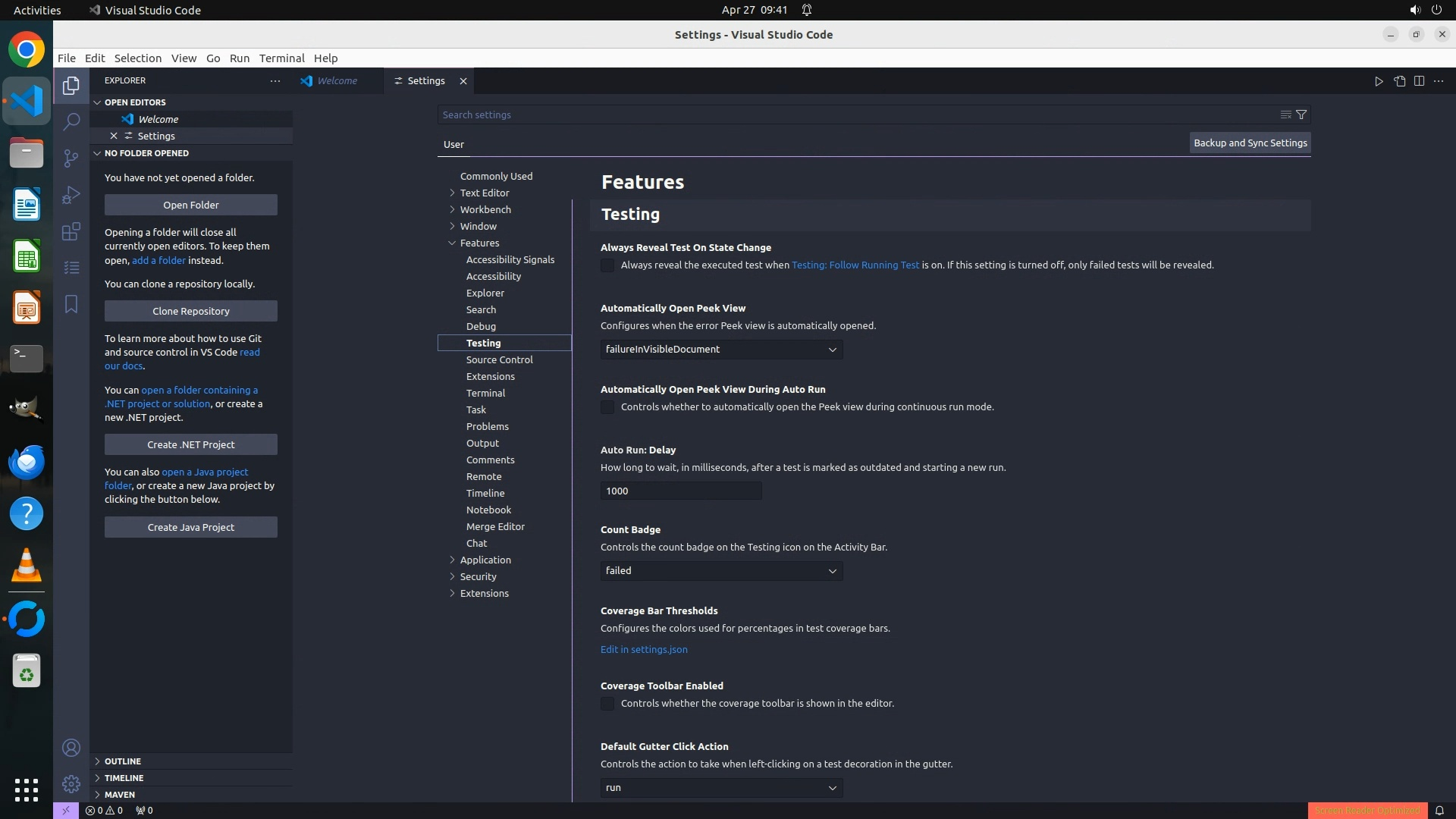Check the Coverage Toolbar Enabled checkbox
Viewport: 1456px width, 819px height.
(607, 704)
